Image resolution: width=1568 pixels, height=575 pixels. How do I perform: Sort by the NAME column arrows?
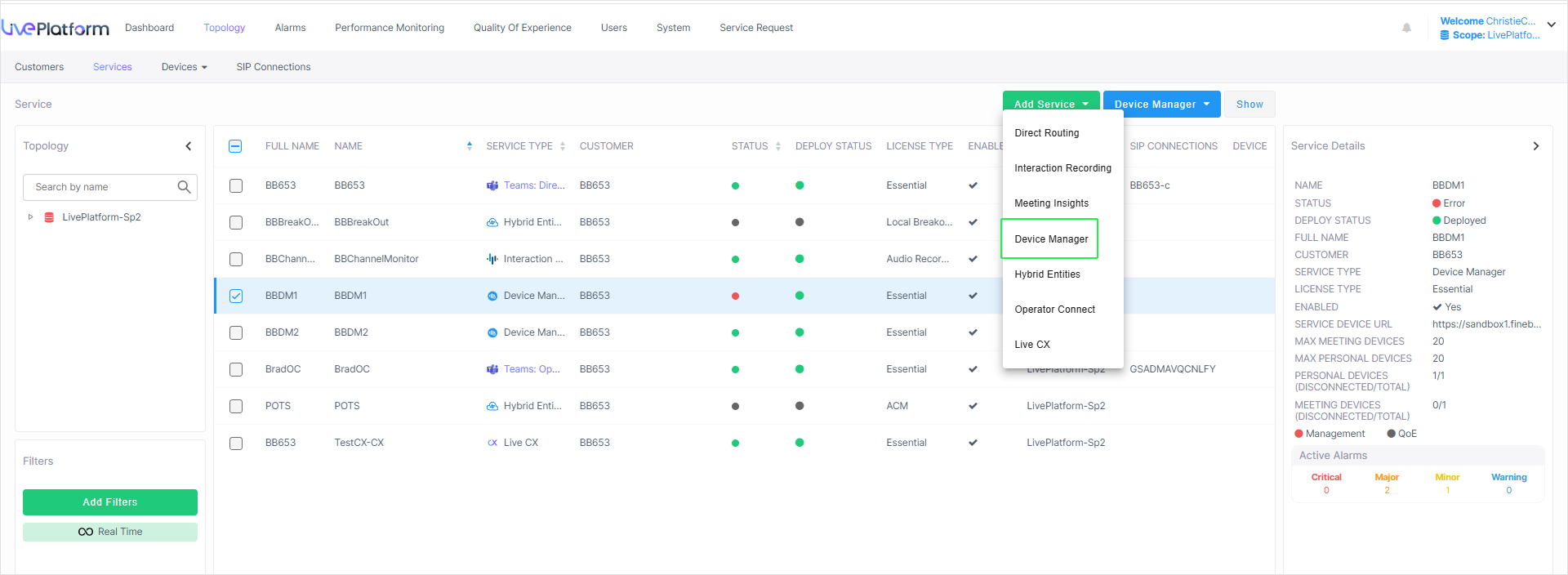pyautogui.click(x=470, y=146)
